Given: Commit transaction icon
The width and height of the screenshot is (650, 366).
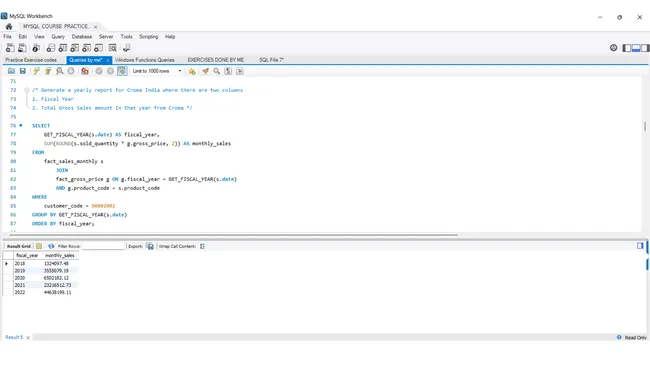Looking at the screenshot, I should click(x=99, y=71).
